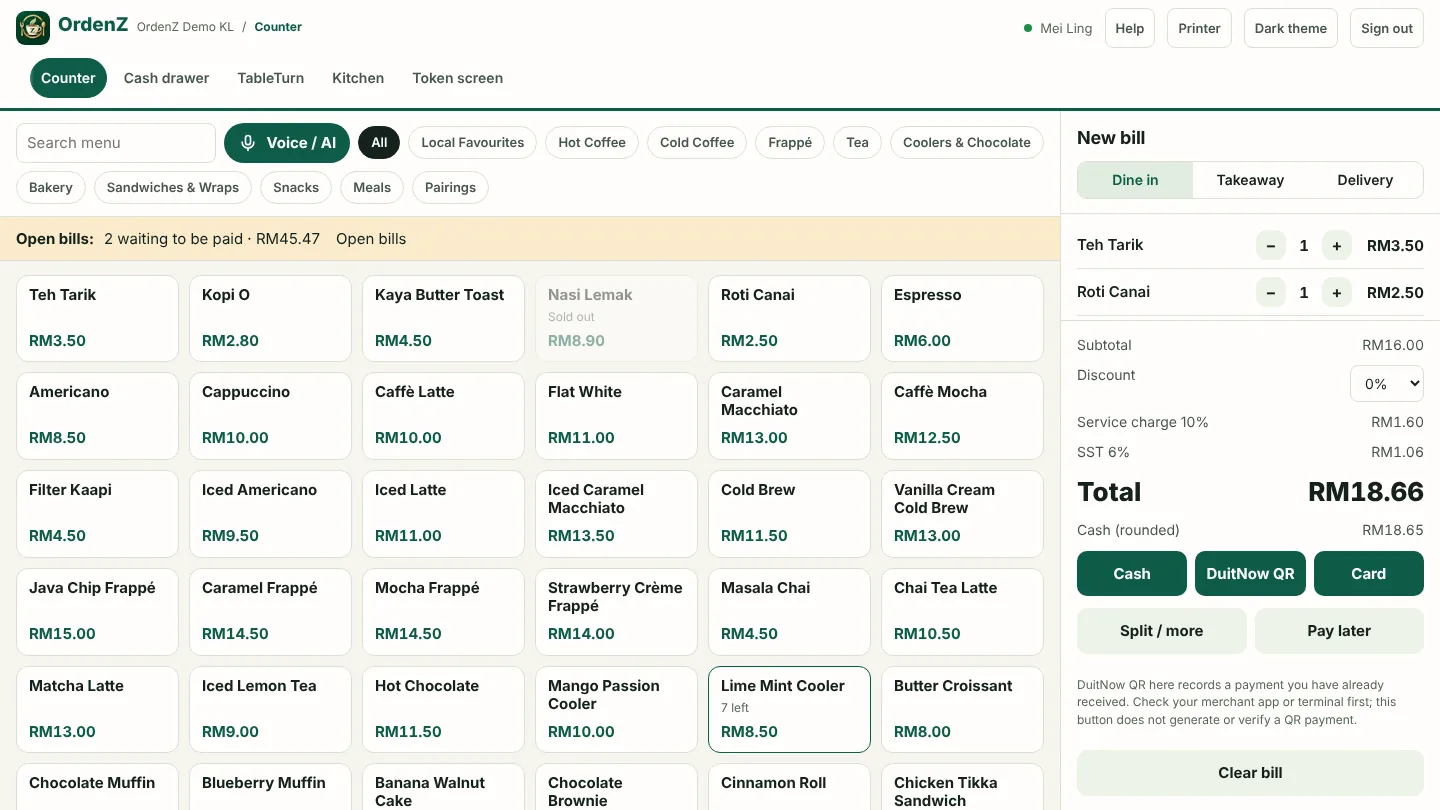The width and height of the screenshot is (1440, 810).
Task: Click the OrdenZ logo icon
Action: 33,28
